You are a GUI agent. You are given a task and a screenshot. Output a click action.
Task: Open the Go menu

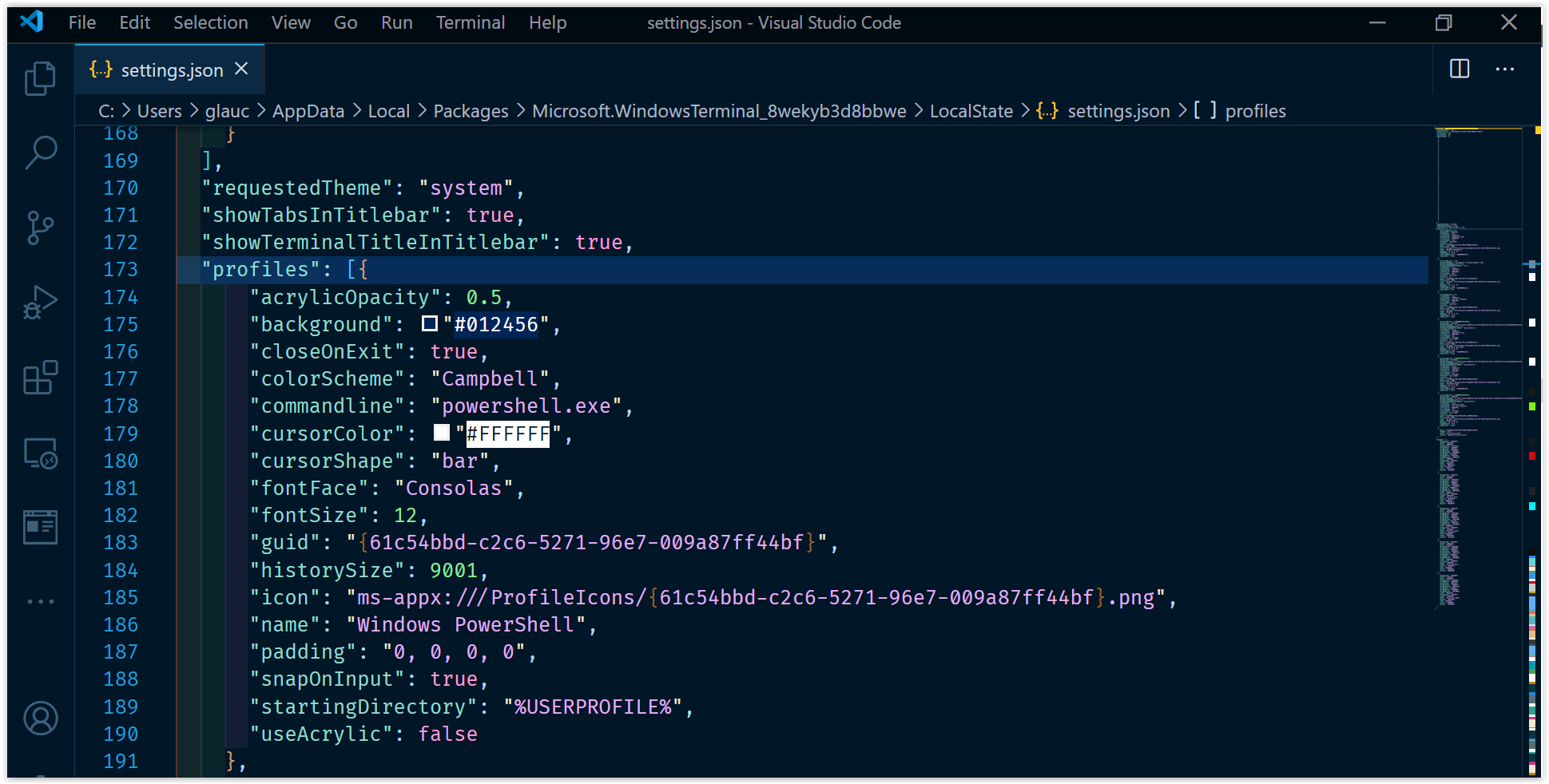point(345,22)
